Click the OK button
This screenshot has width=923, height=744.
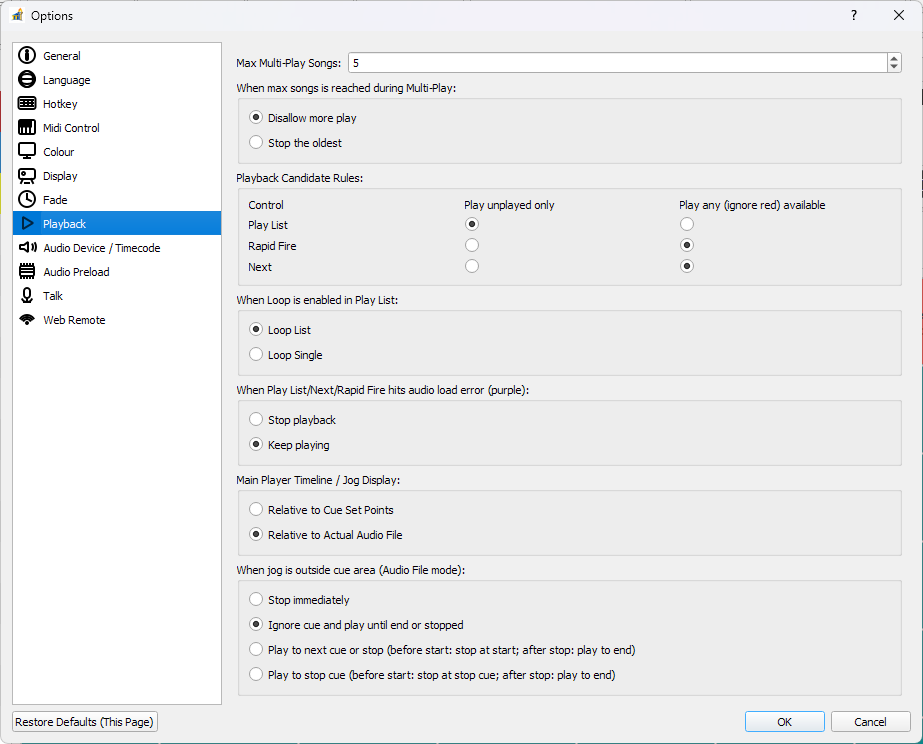pyautogui.click(x=784, y=721)
